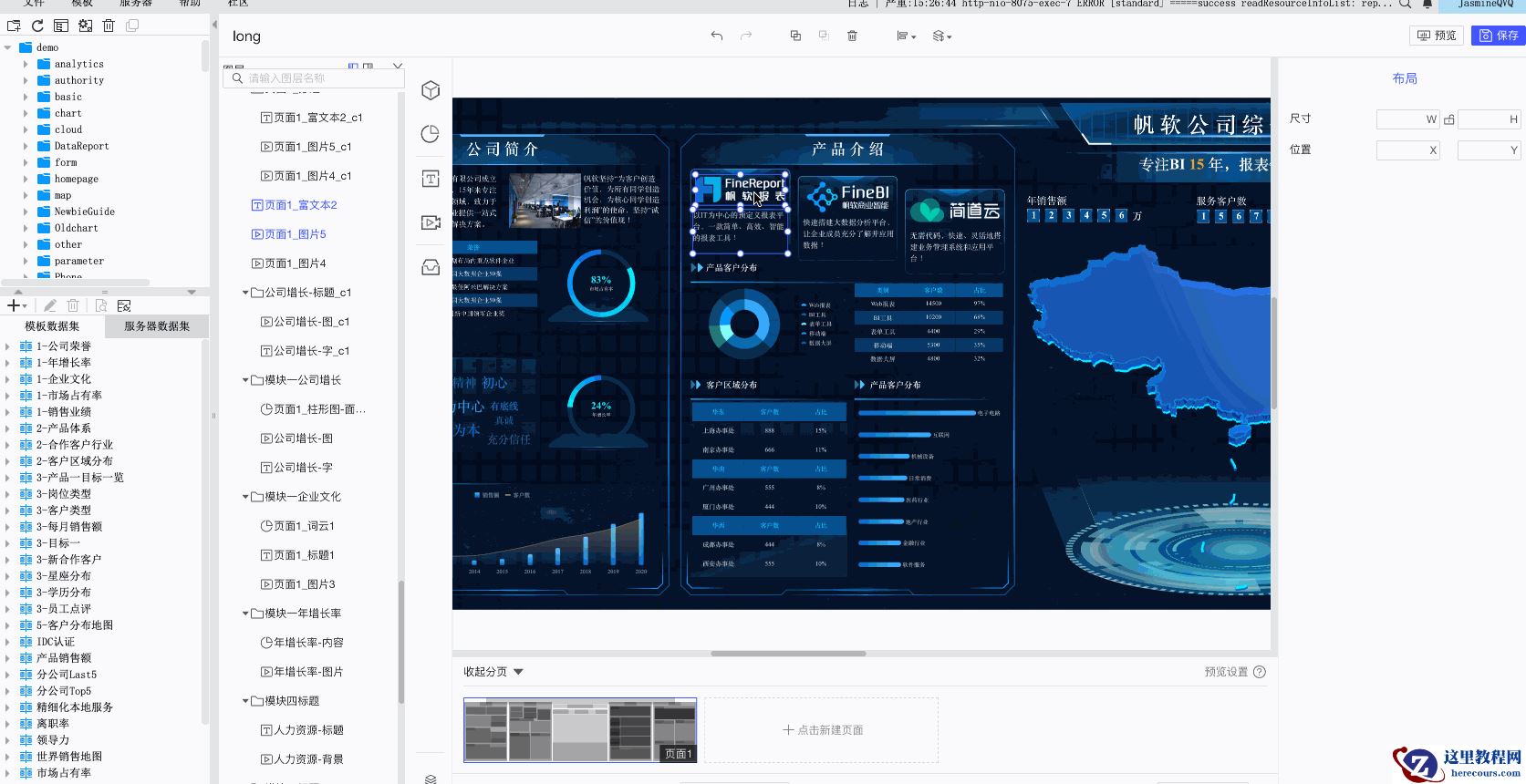Open the template detail view icon

click(x=61, y=26)
